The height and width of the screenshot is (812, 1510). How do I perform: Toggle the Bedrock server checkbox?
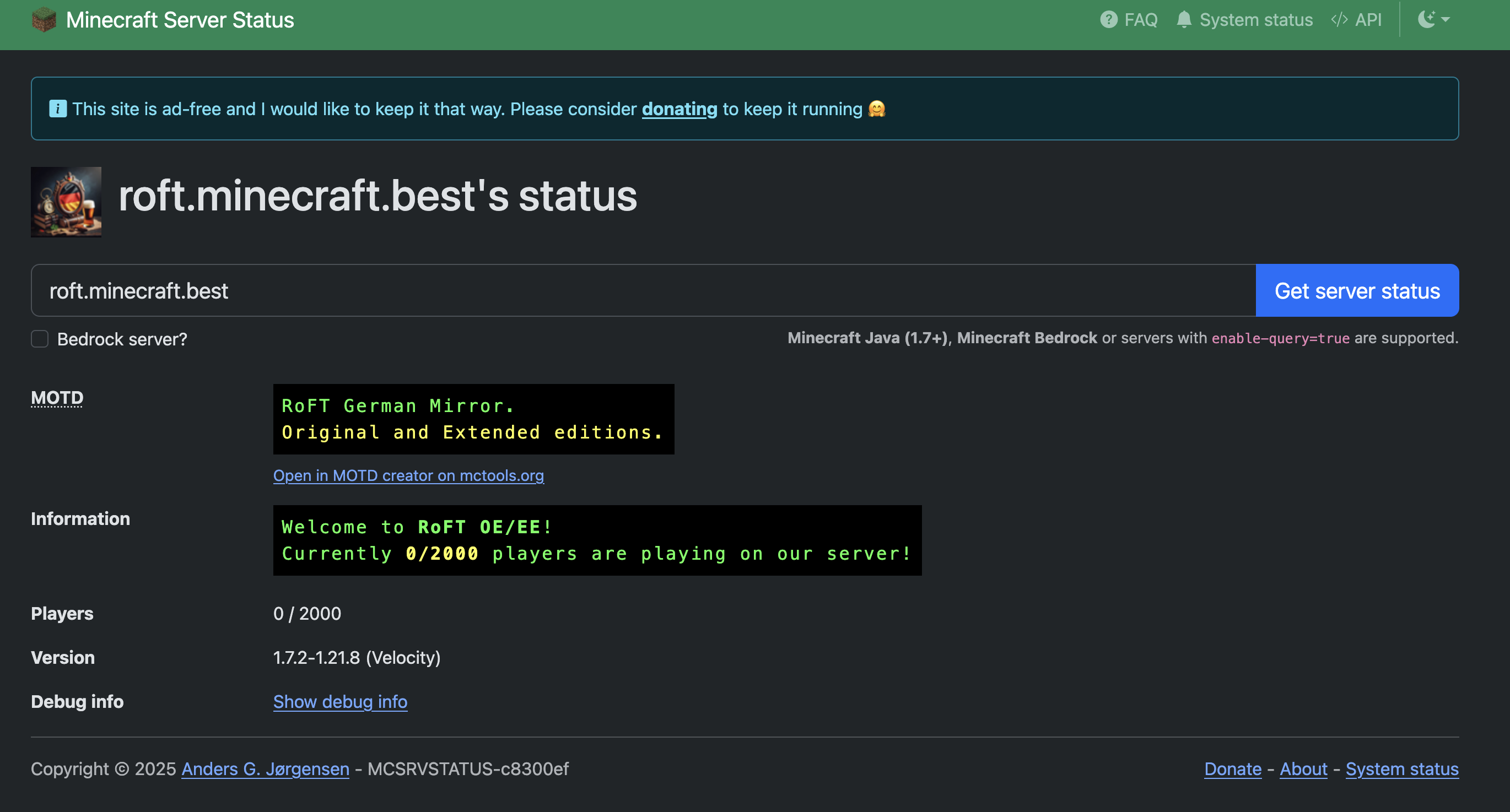(40, 339)
